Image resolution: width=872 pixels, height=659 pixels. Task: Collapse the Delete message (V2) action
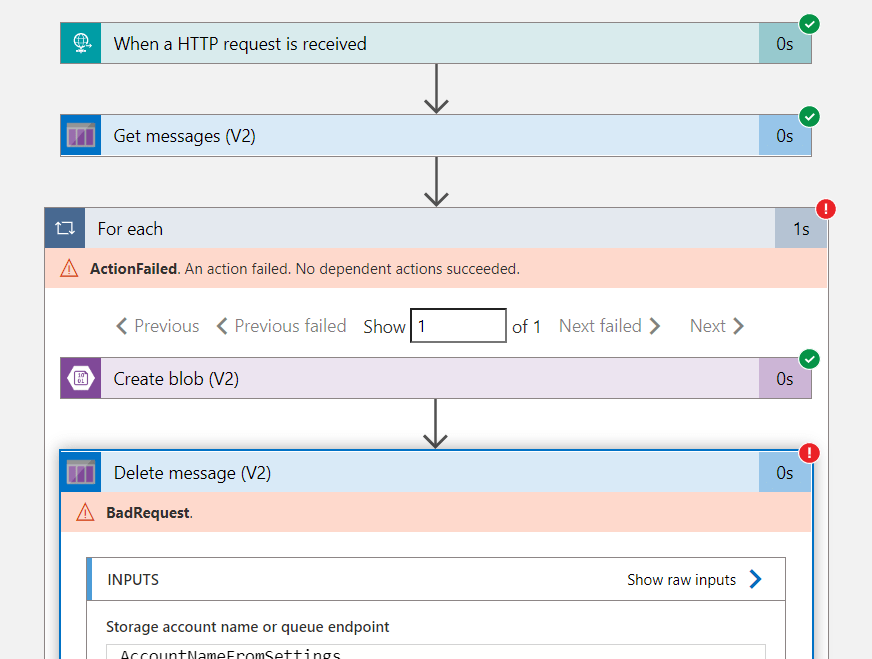430,472
